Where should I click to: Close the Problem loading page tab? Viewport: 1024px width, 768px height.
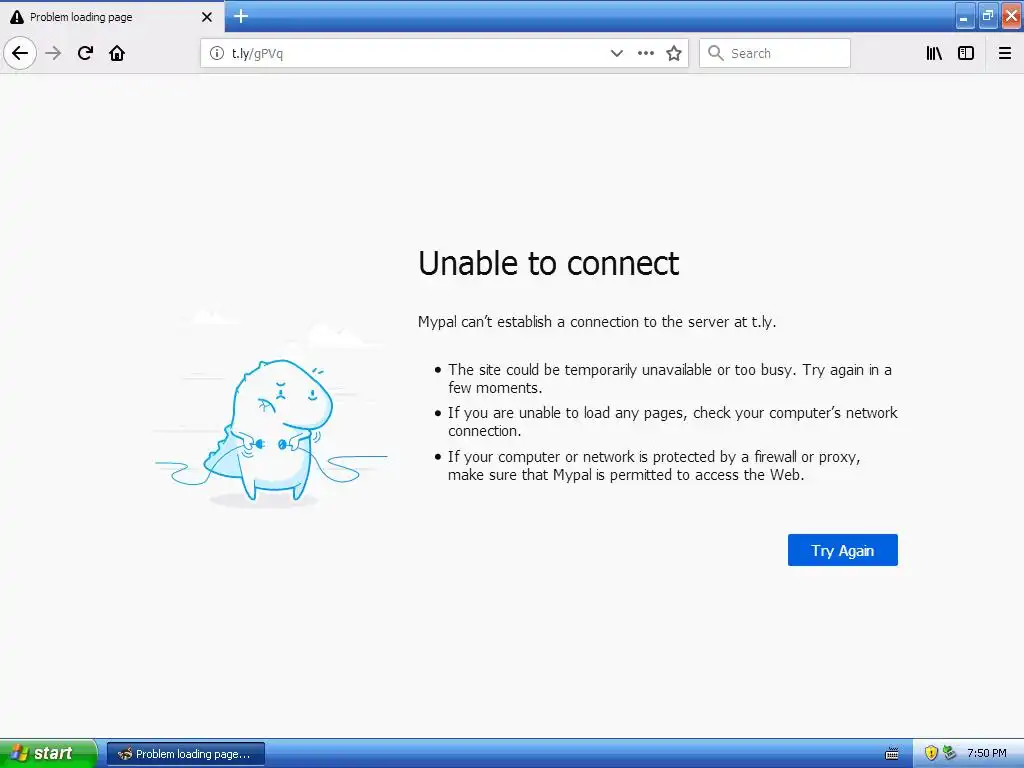[206, 17]
